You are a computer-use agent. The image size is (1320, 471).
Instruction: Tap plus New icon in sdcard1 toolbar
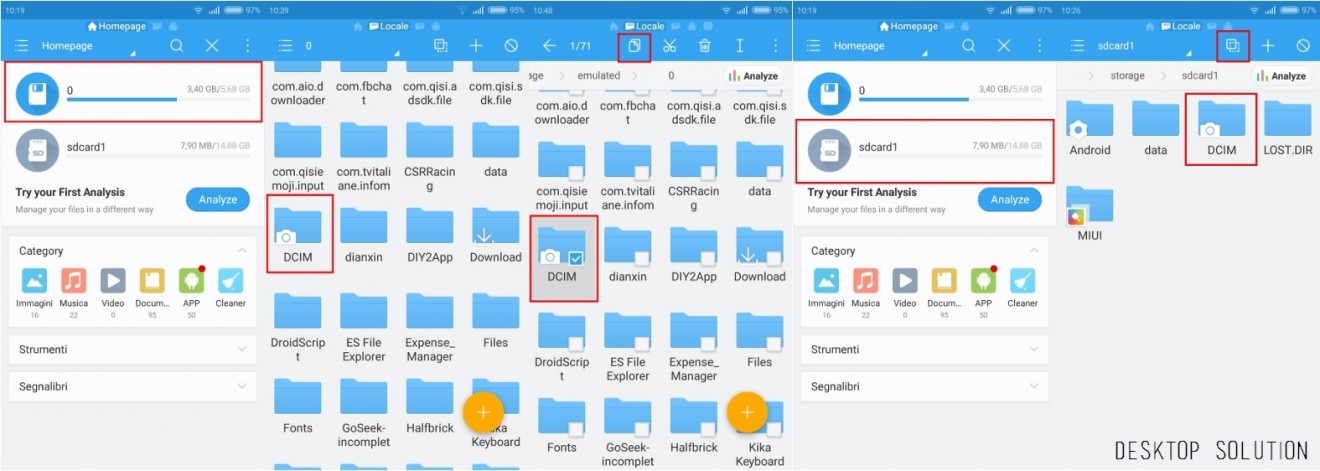(1267, 46)
